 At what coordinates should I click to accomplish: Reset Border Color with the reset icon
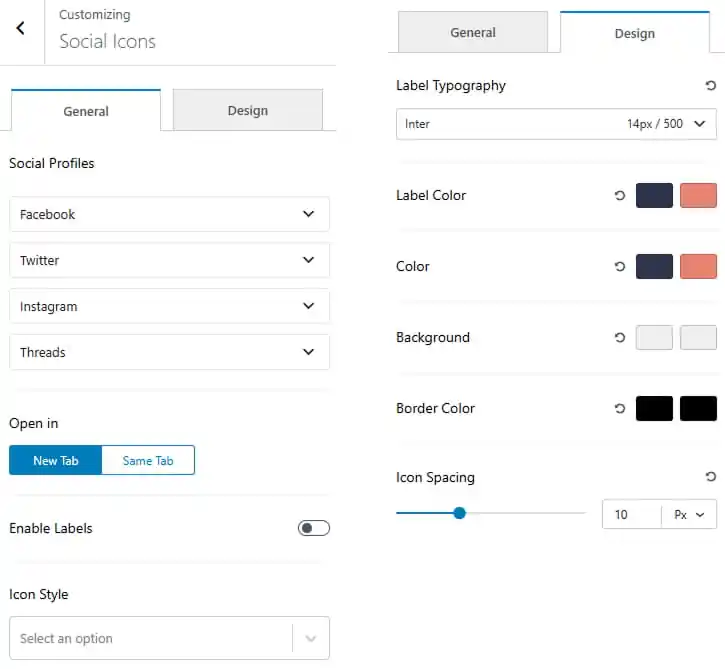pos(620,409)
